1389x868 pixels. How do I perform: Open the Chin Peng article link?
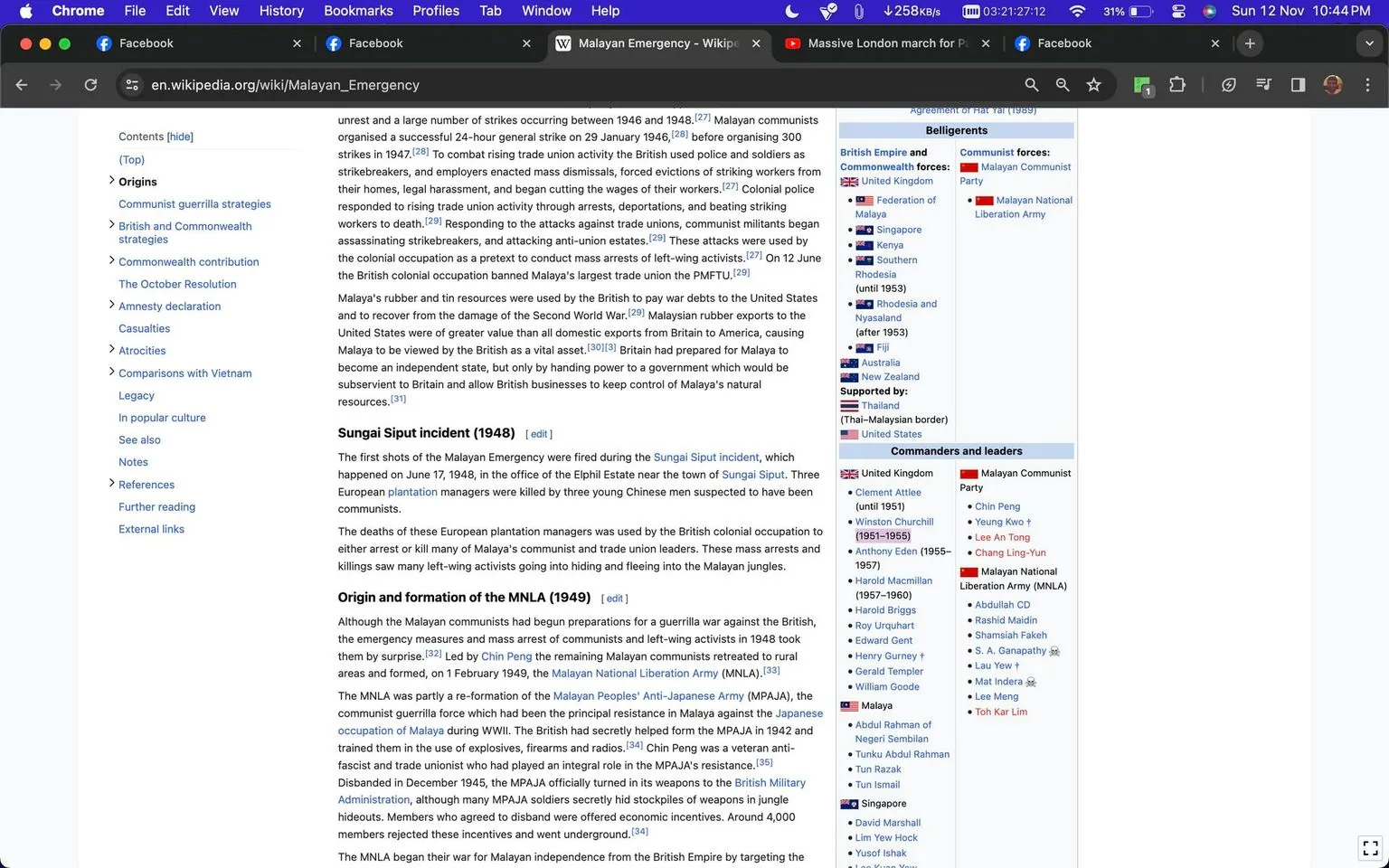click(x=506, y=656)
